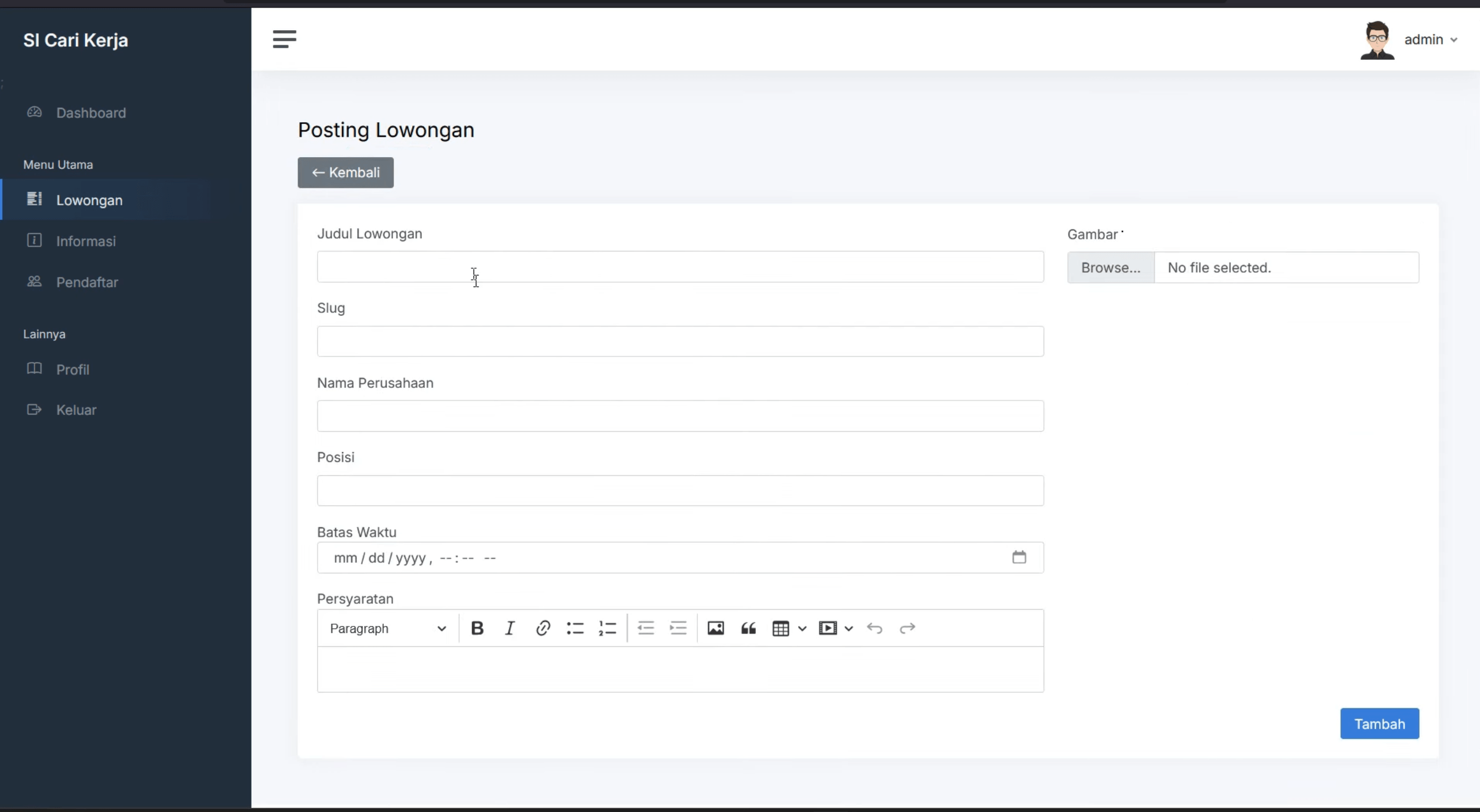Image resolution: width=1480 pixels, height=812 pixels.
Task: Click the insert table icon
Action: (781, 628)
